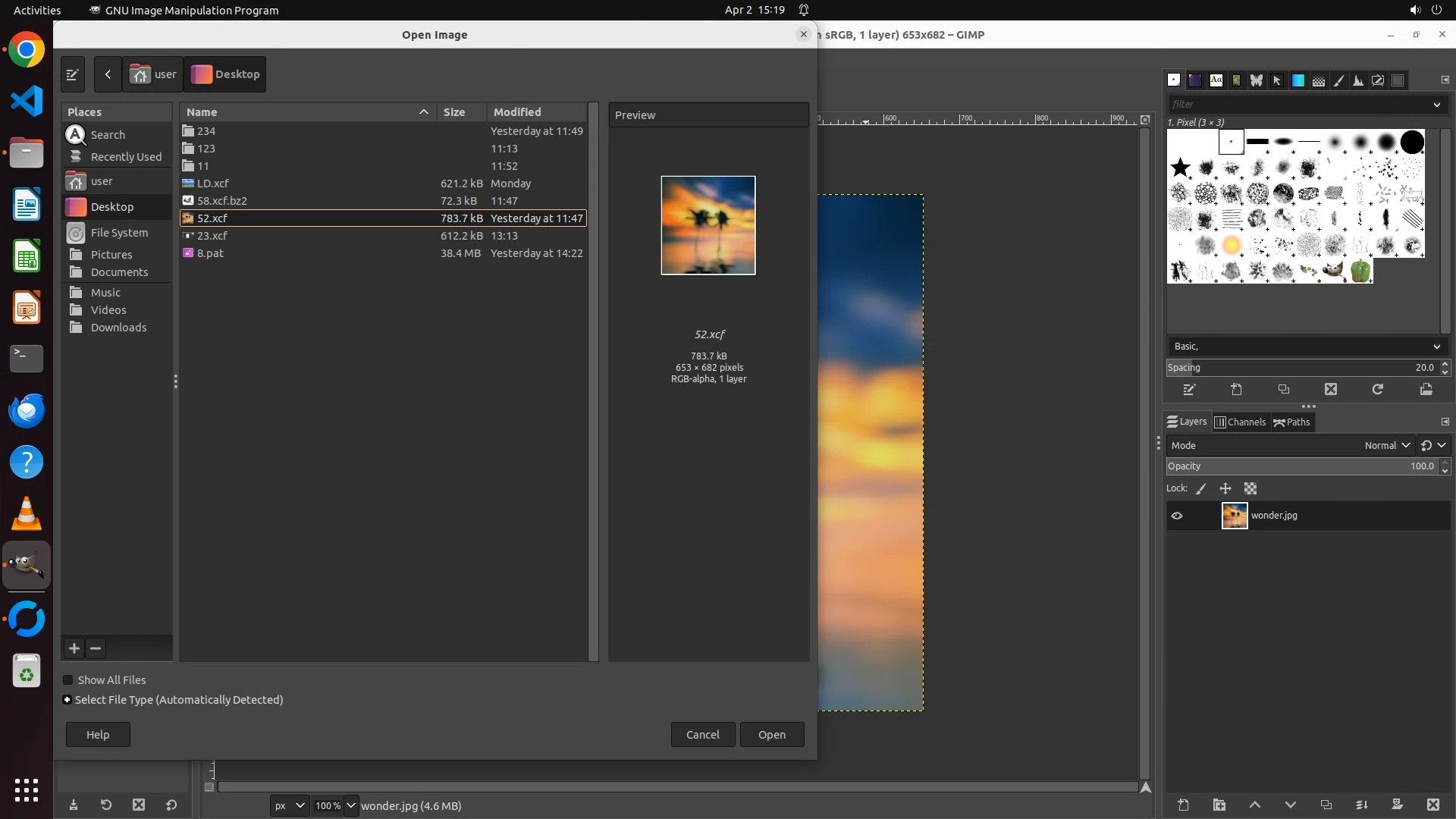The width and height of the screenshot is (1456, 819).
Task: Open the layer Mode Normal dropdown
Action: click(x=1387, y=446)
